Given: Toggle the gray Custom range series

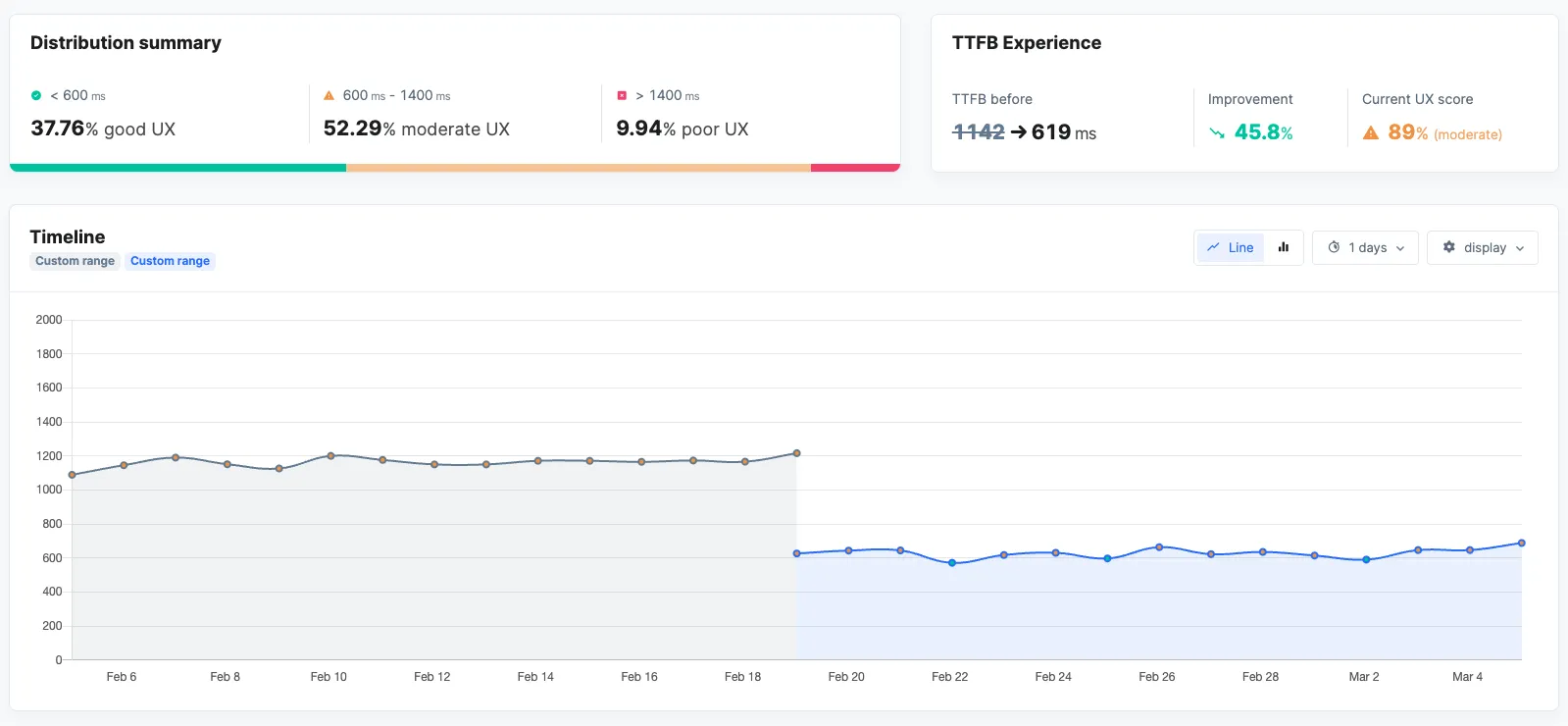Looking at the screenshot, I should [75, 261].
